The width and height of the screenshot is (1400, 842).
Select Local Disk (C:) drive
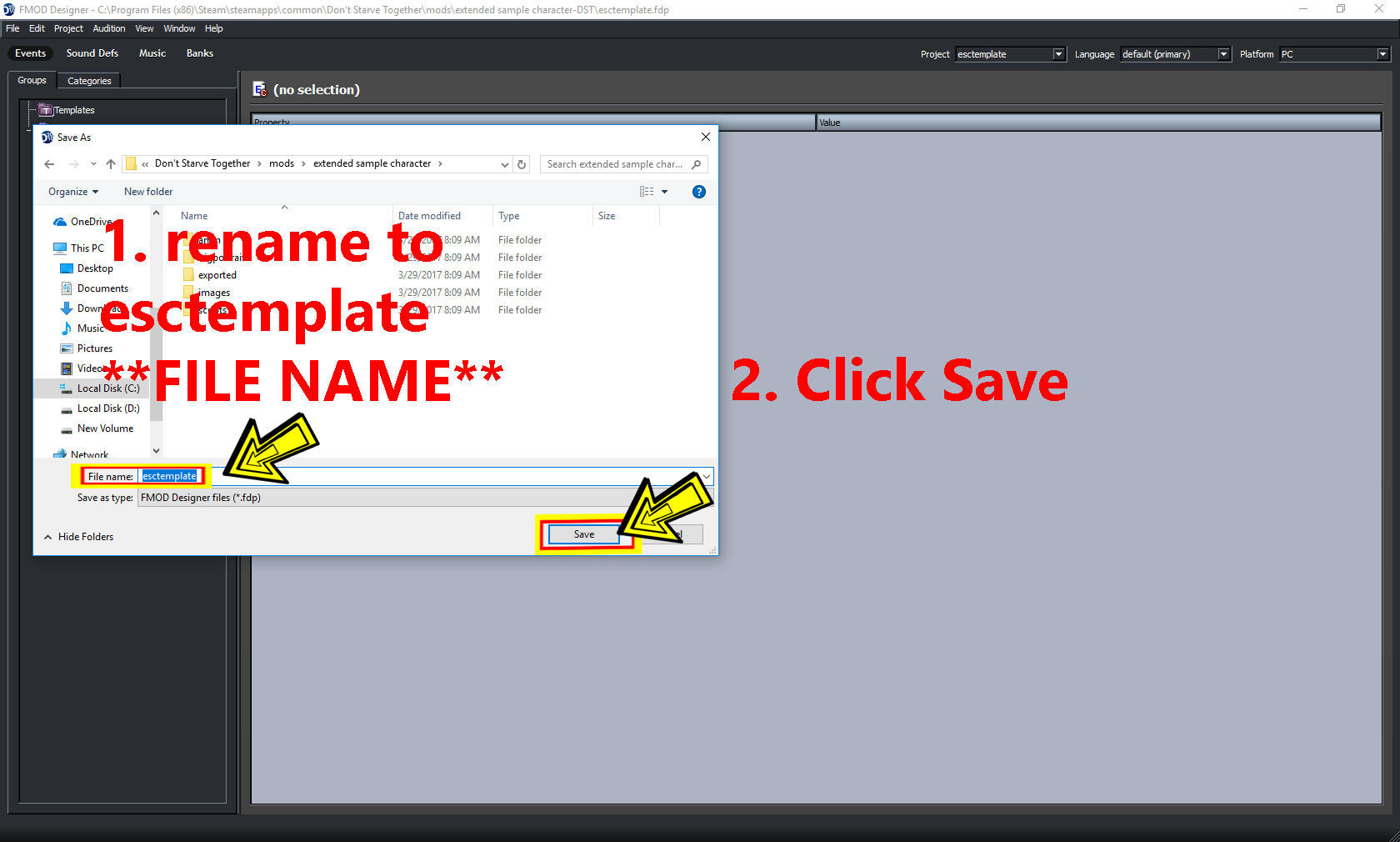(x=100, y=388)
